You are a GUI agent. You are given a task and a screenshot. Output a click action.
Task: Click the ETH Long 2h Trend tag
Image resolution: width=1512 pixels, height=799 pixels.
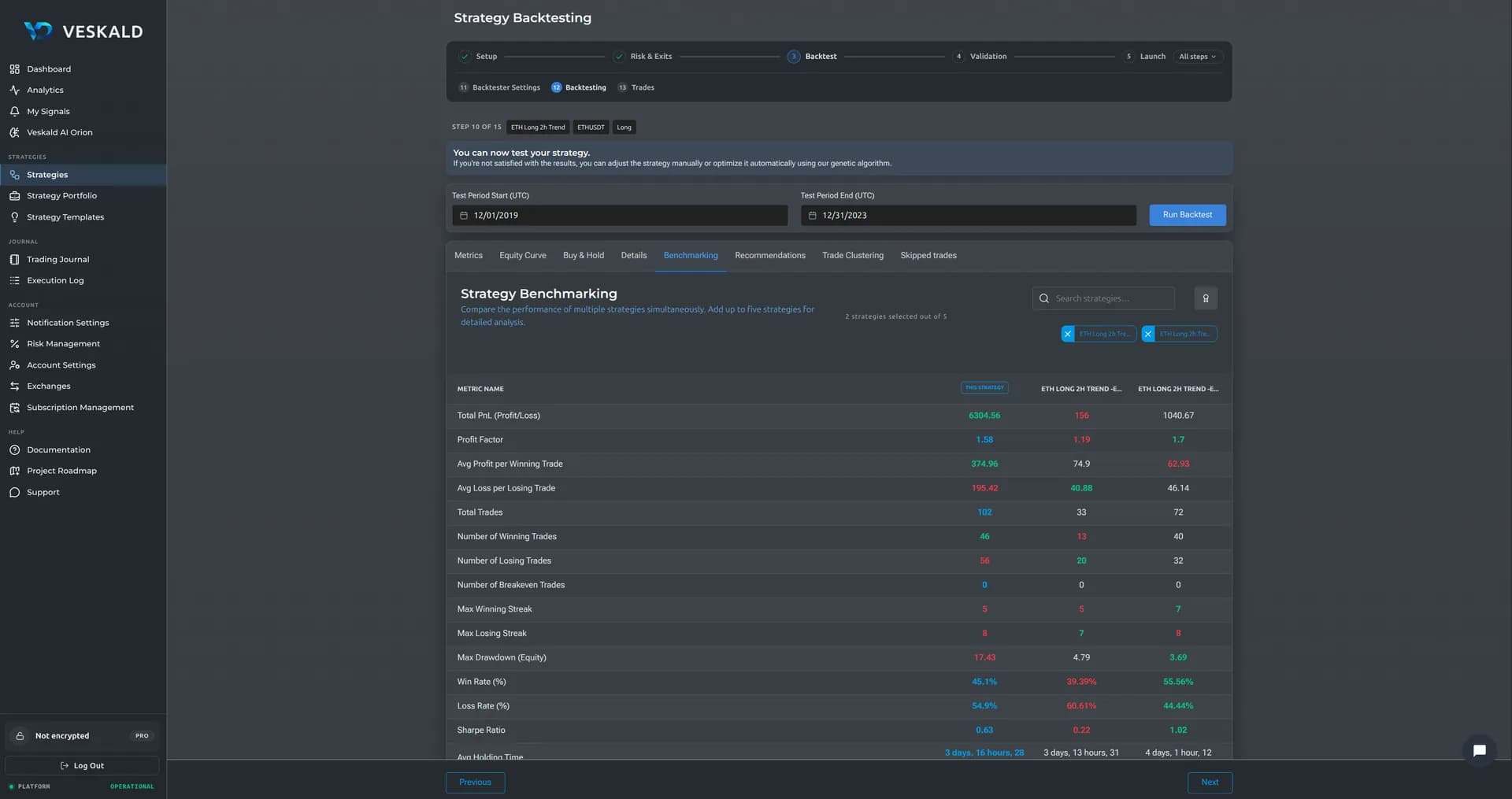[538, 128]
